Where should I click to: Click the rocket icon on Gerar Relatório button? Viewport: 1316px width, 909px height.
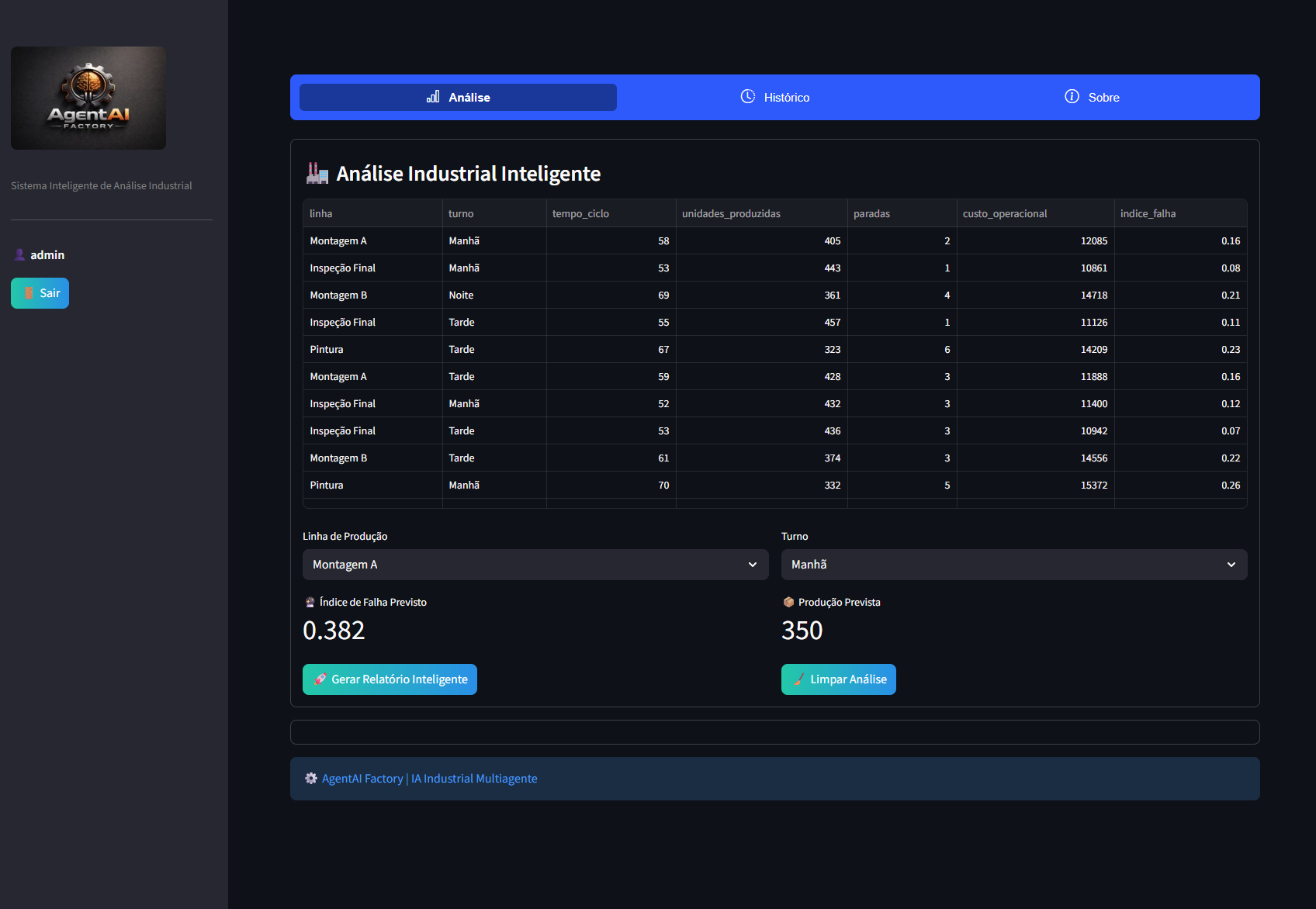[320, 679]
